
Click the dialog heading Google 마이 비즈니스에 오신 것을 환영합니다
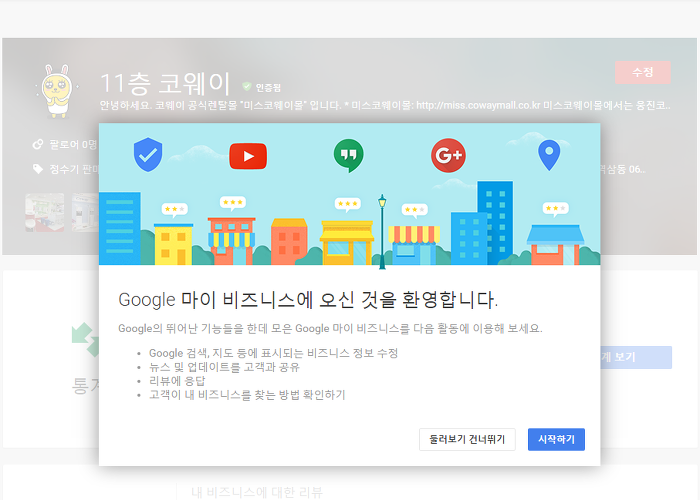click(308, 300)
